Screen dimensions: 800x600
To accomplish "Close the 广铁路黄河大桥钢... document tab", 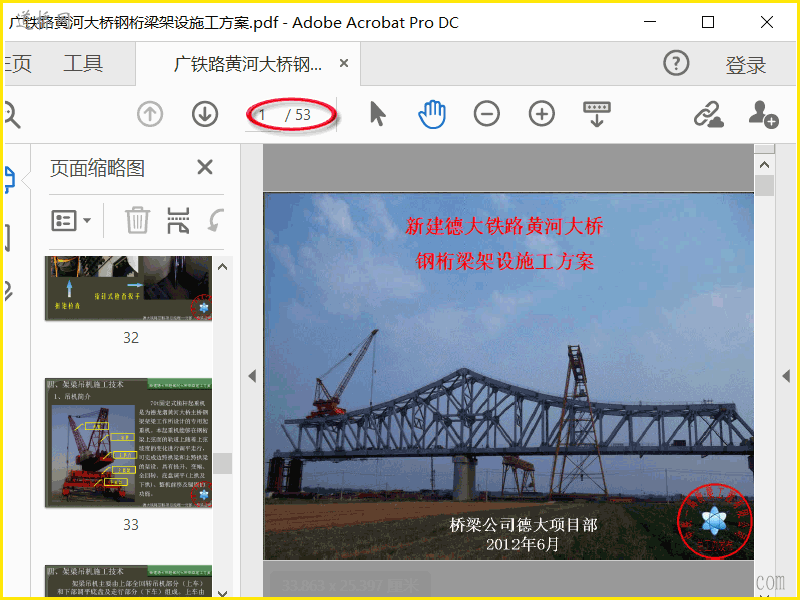I will point(344,63).
